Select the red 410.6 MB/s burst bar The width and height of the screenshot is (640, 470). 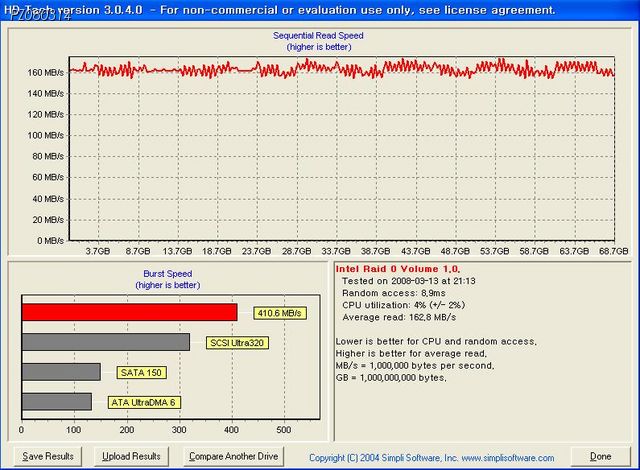[129, 312]
